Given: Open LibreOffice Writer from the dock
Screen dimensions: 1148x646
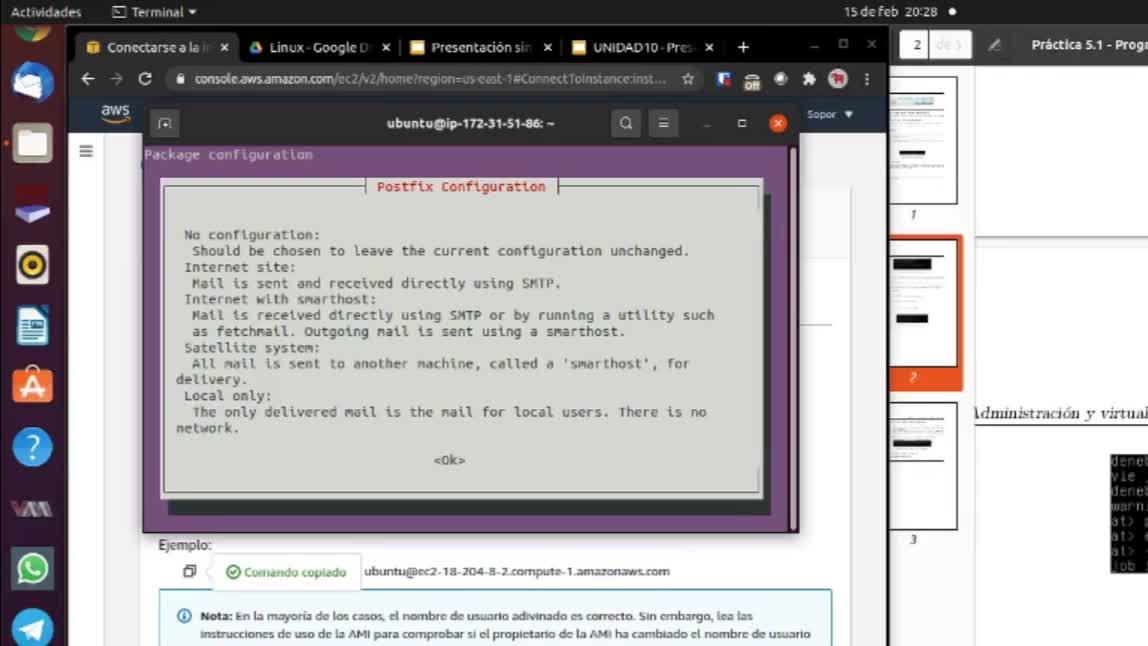Looking at the screenshot, I should (32, 325).
